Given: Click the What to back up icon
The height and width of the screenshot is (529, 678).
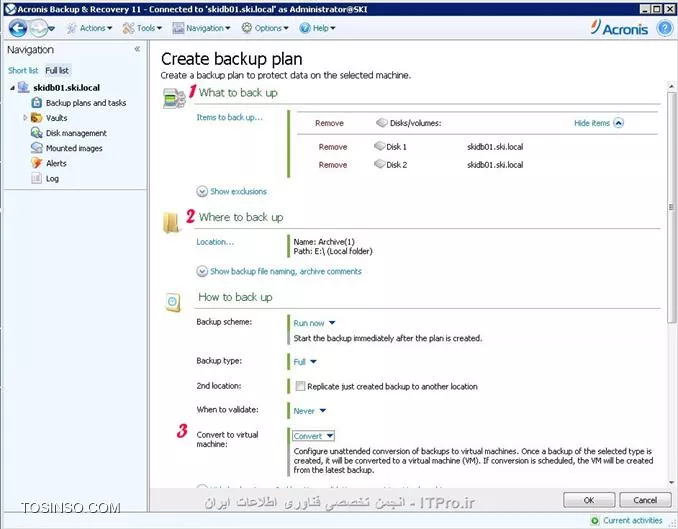Looking at the screenshot, I should click(174, 98).
